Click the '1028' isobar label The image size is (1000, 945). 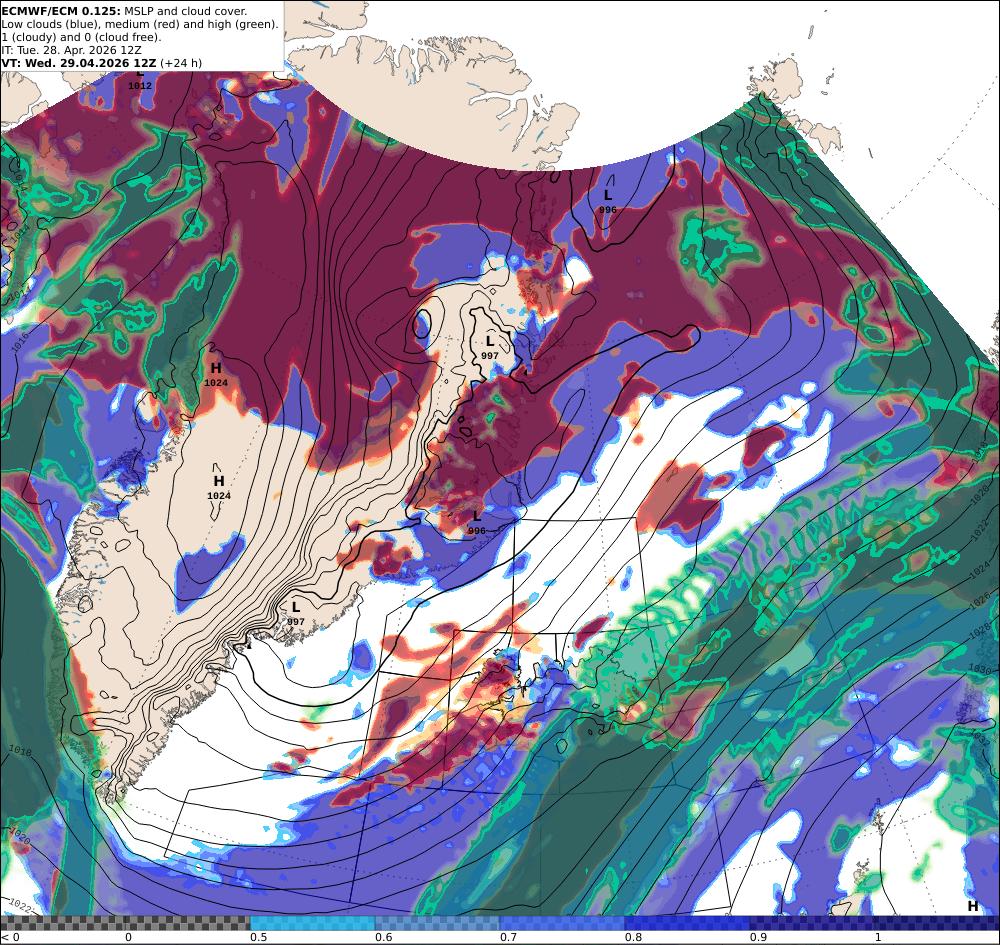click(980, 631)
